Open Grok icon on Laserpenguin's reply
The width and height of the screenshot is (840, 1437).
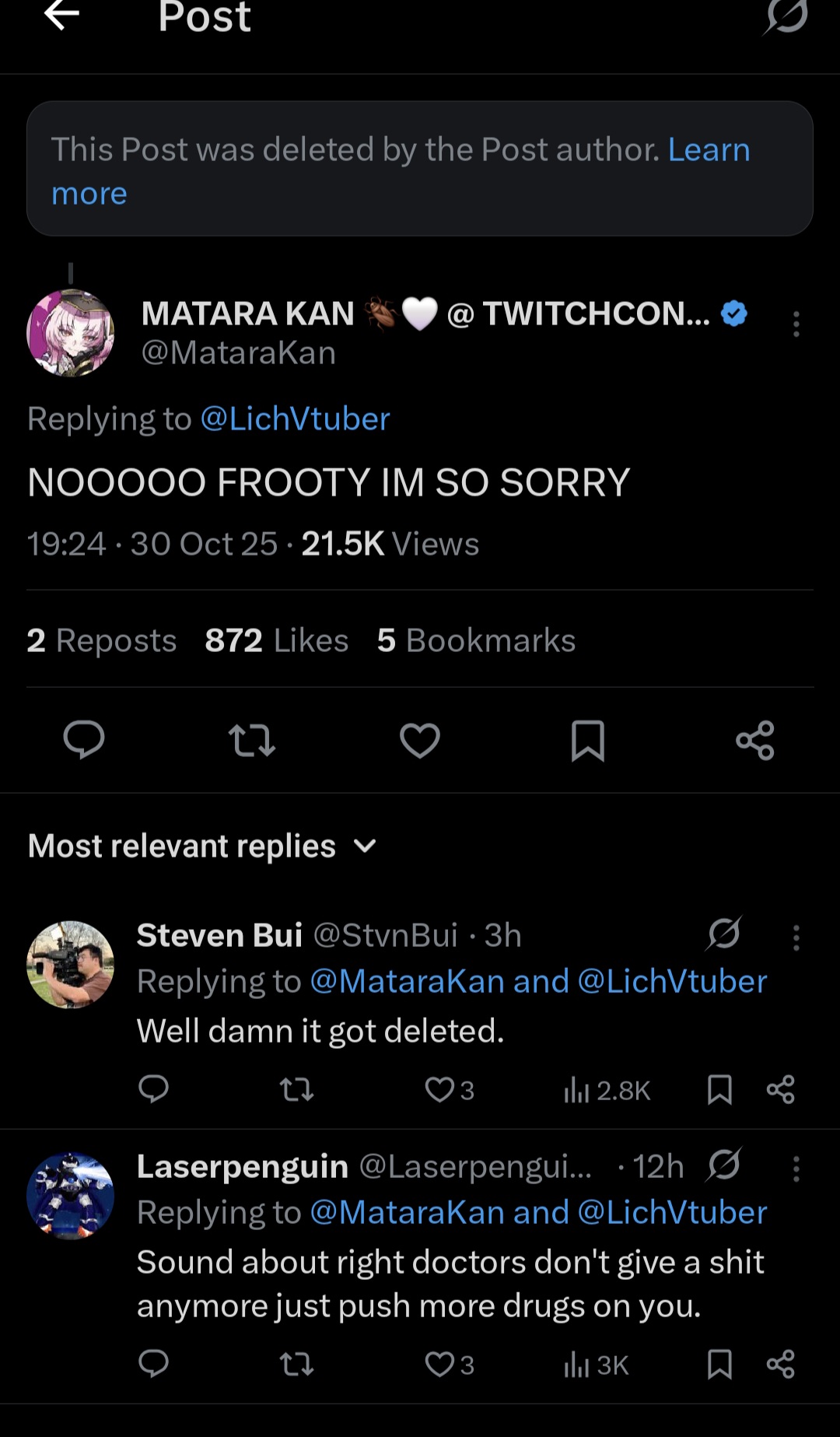pyautogui.click(x=724, y=1165)
